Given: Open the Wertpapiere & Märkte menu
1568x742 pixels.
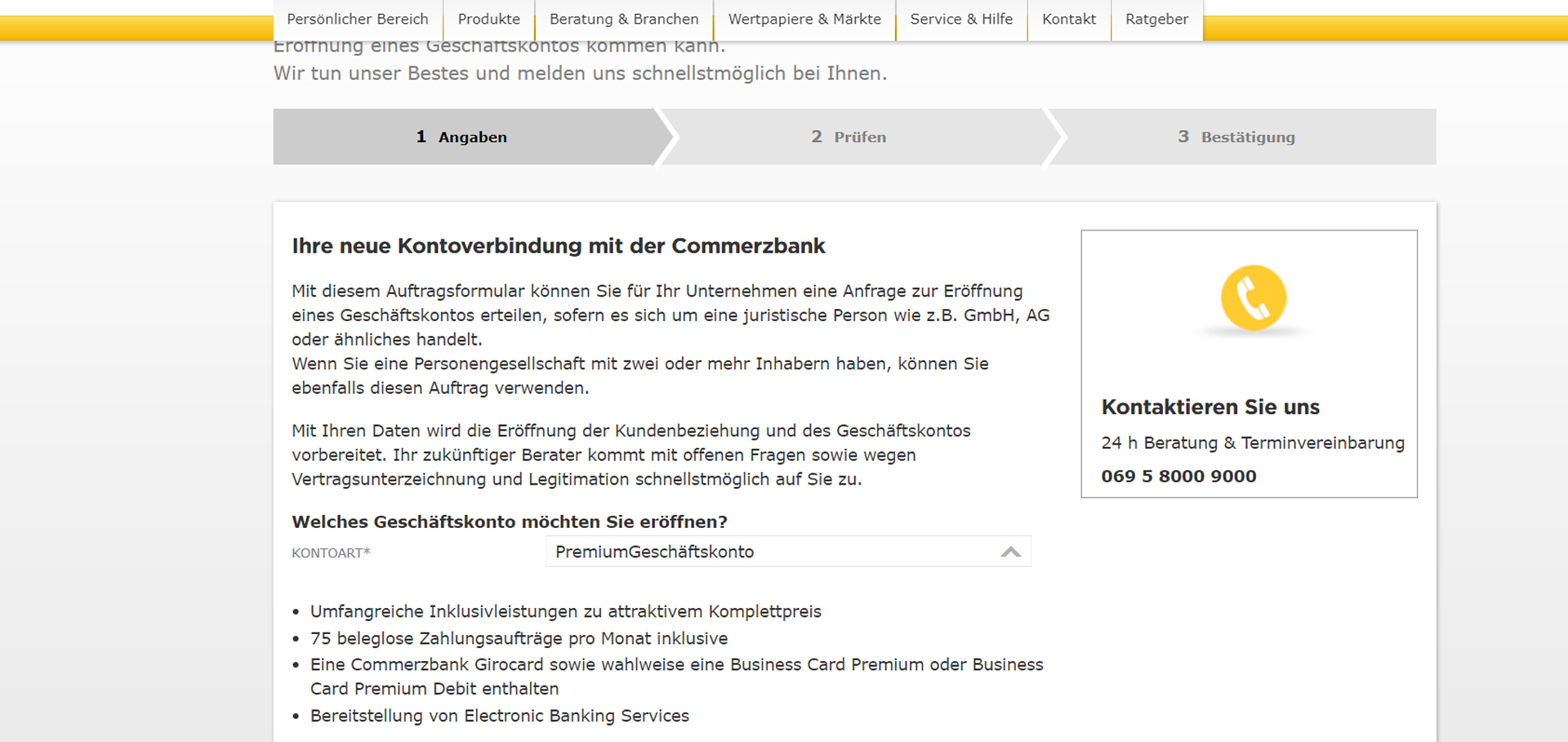Looking at the screenshot, I should click(x=804, y=20).
